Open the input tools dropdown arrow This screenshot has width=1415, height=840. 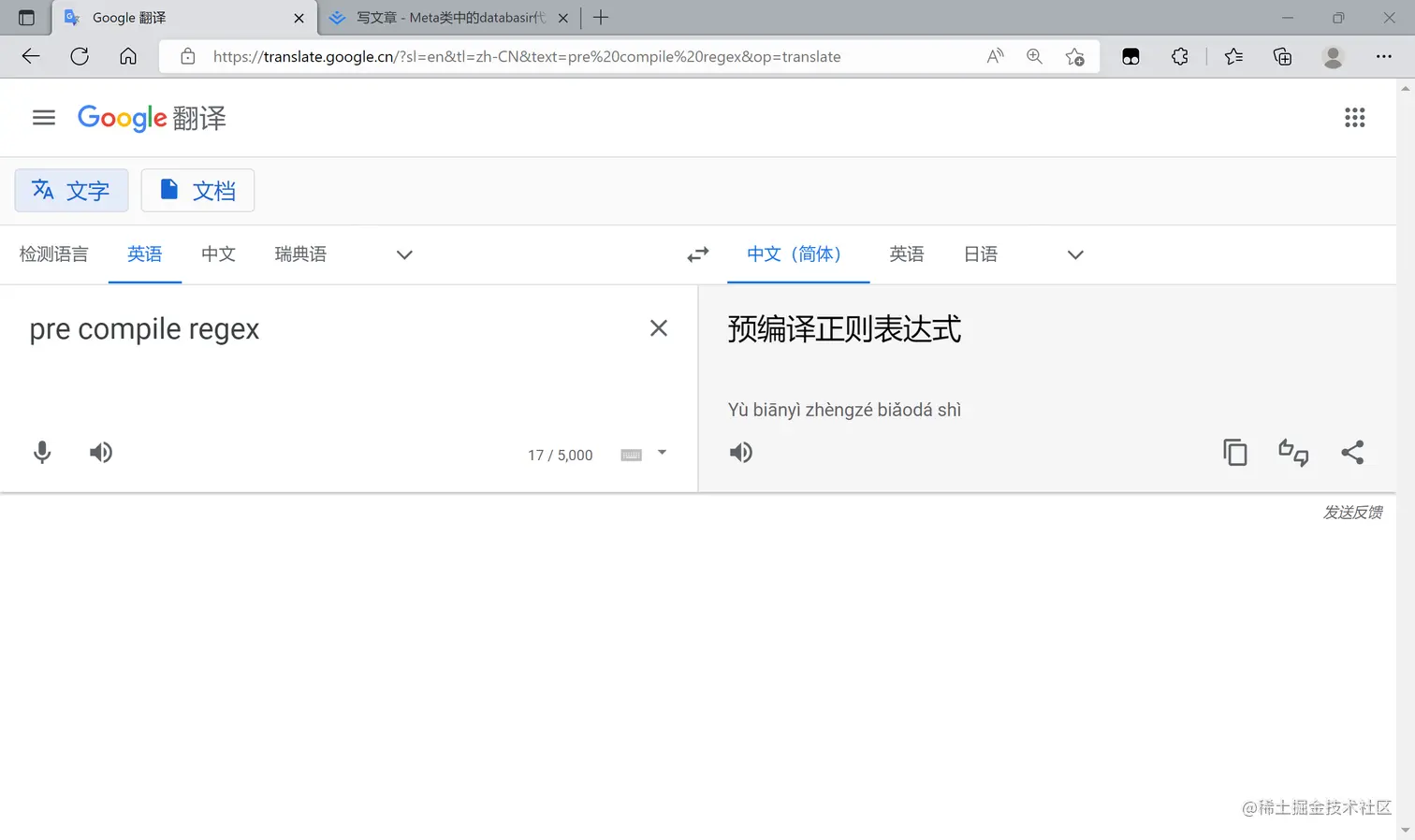(663, 453)
